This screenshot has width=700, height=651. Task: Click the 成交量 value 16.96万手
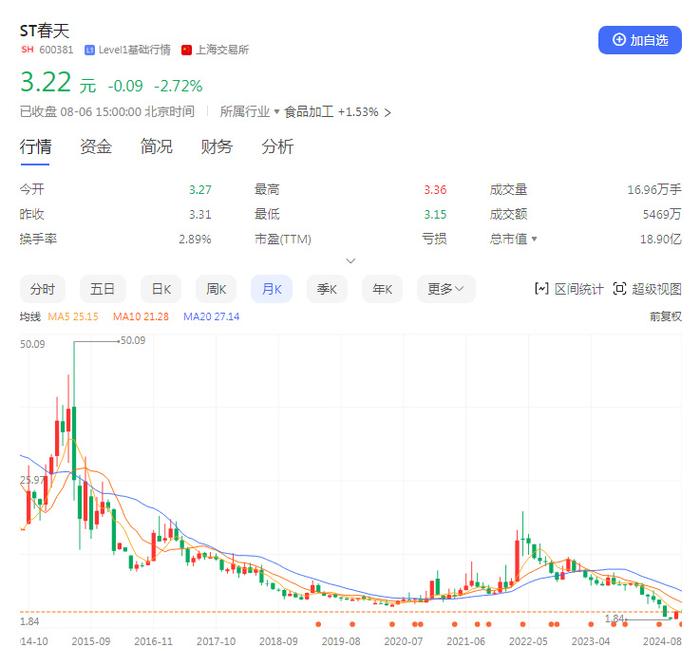click(654, 190)
